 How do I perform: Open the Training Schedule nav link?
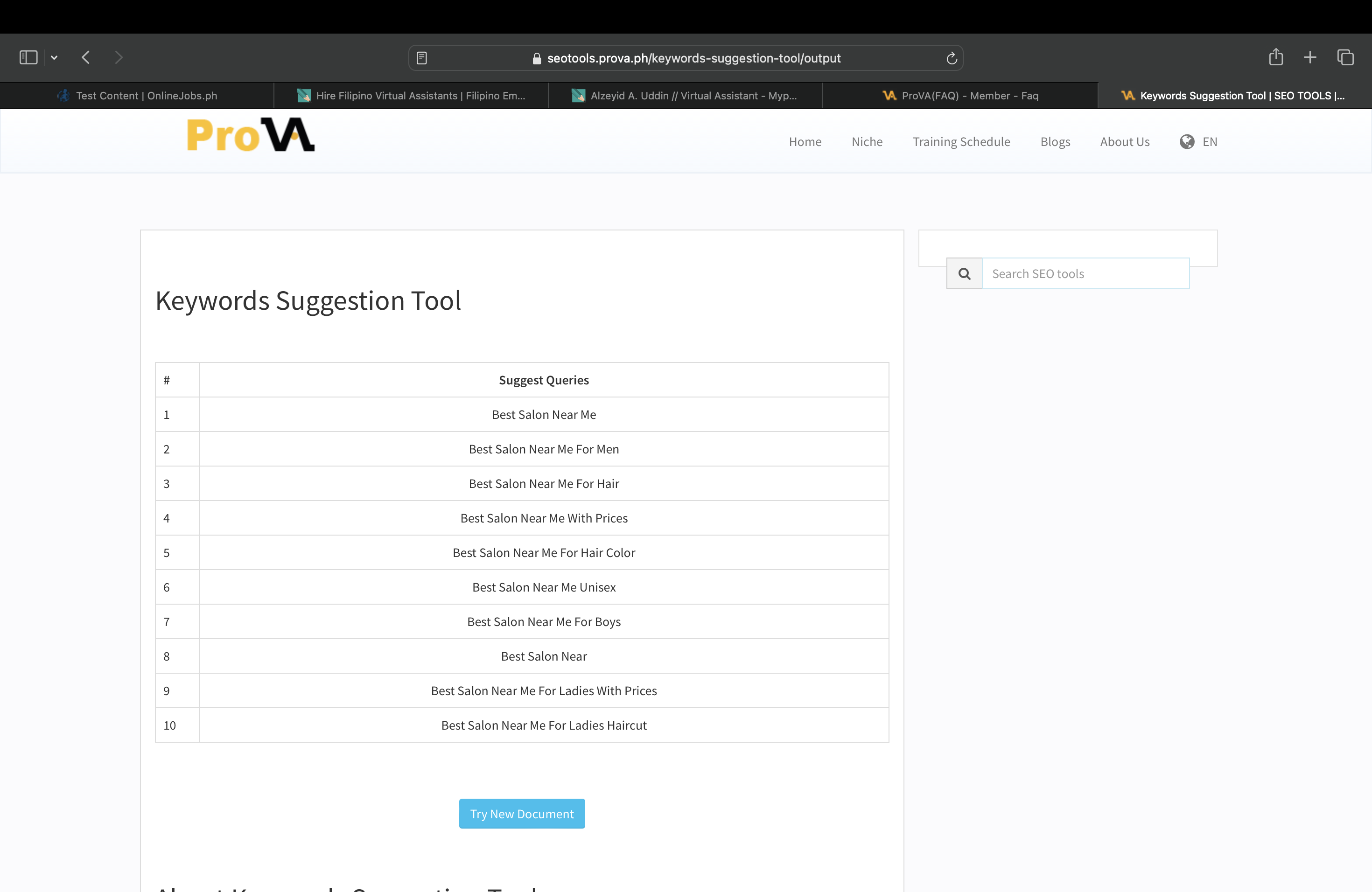[961, 142]
